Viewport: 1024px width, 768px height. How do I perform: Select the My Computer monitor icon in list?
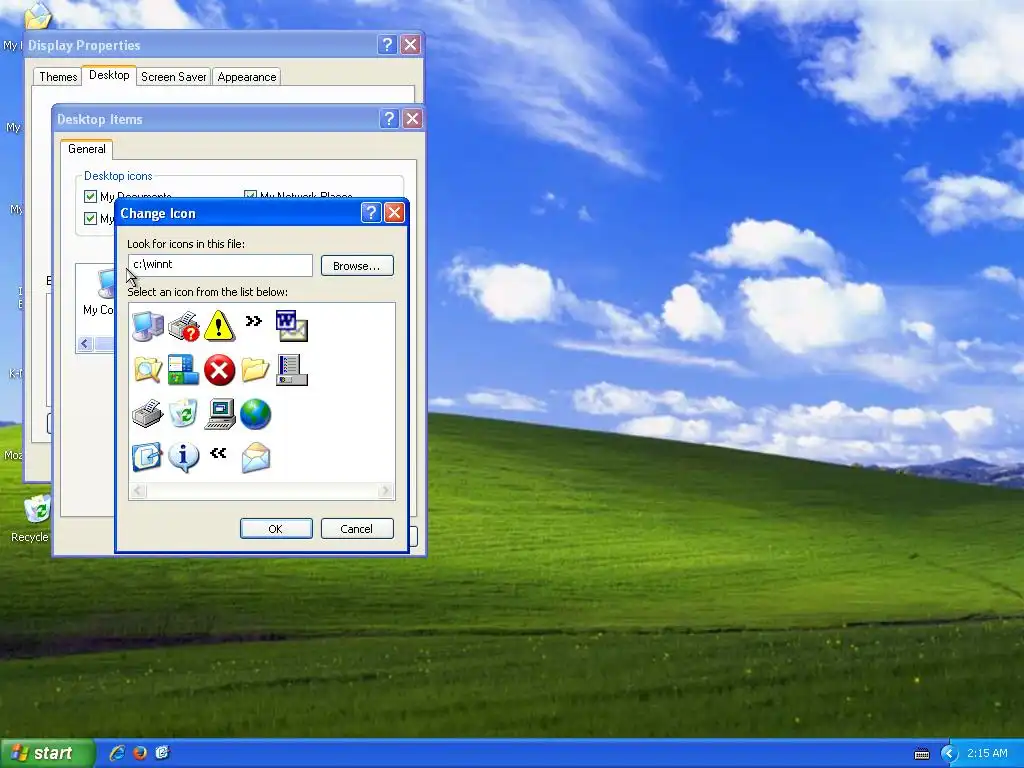click(148, 325)
